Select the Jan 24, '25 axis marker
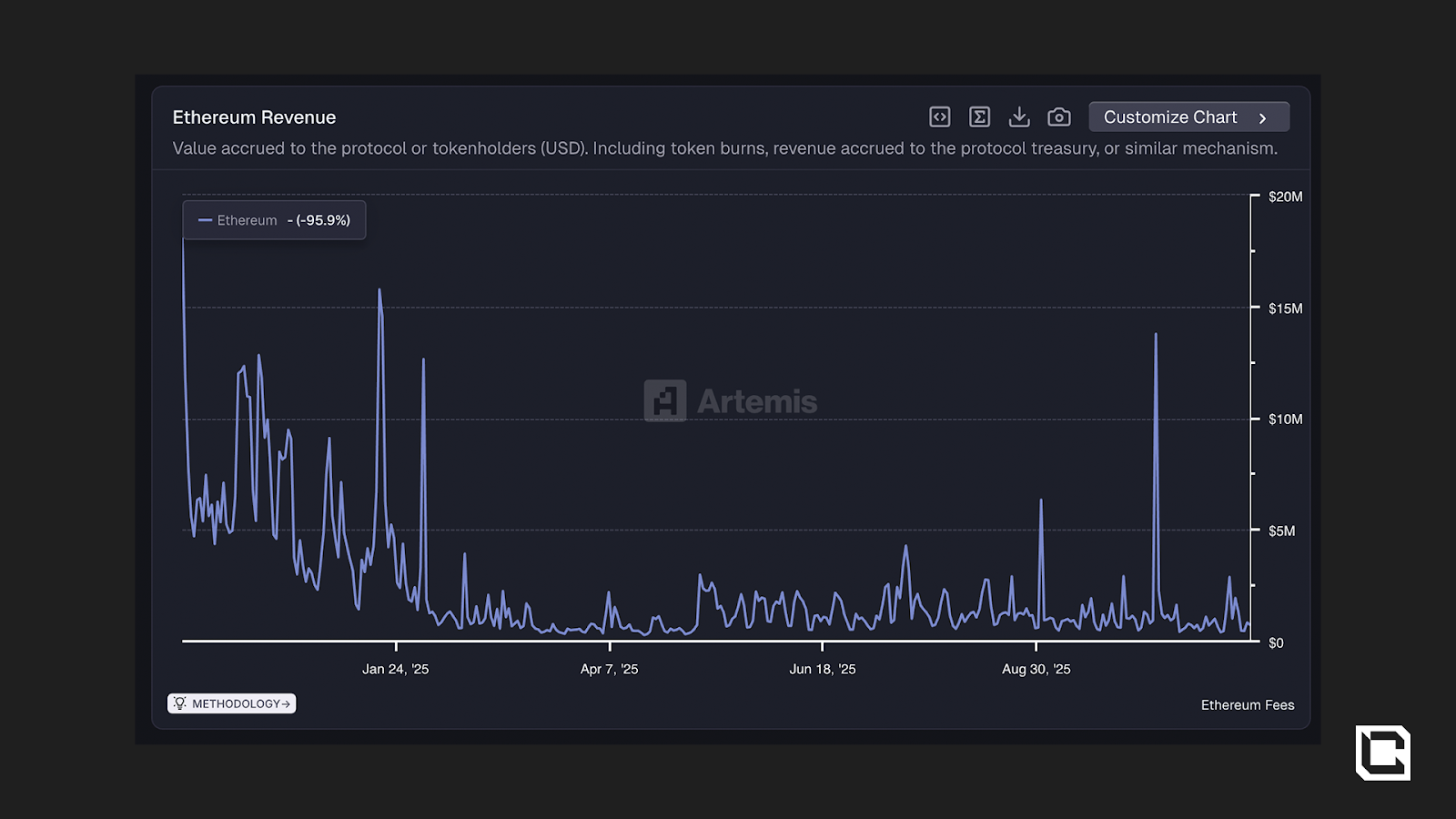This screenshot has width=1456, height=819. coord(395,669)
